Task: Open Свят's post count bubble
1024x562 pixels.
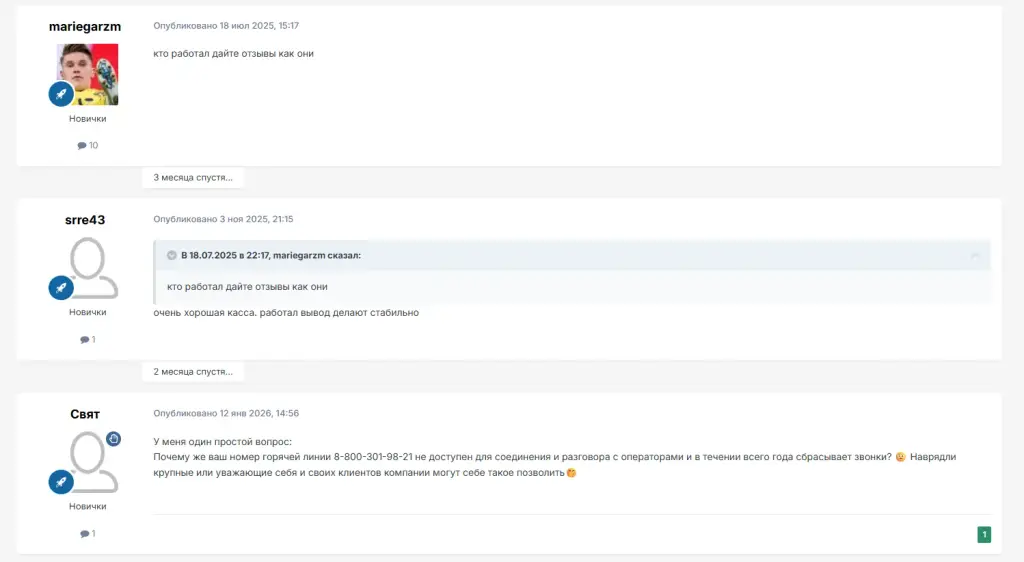Action: [x=88, y=533]
